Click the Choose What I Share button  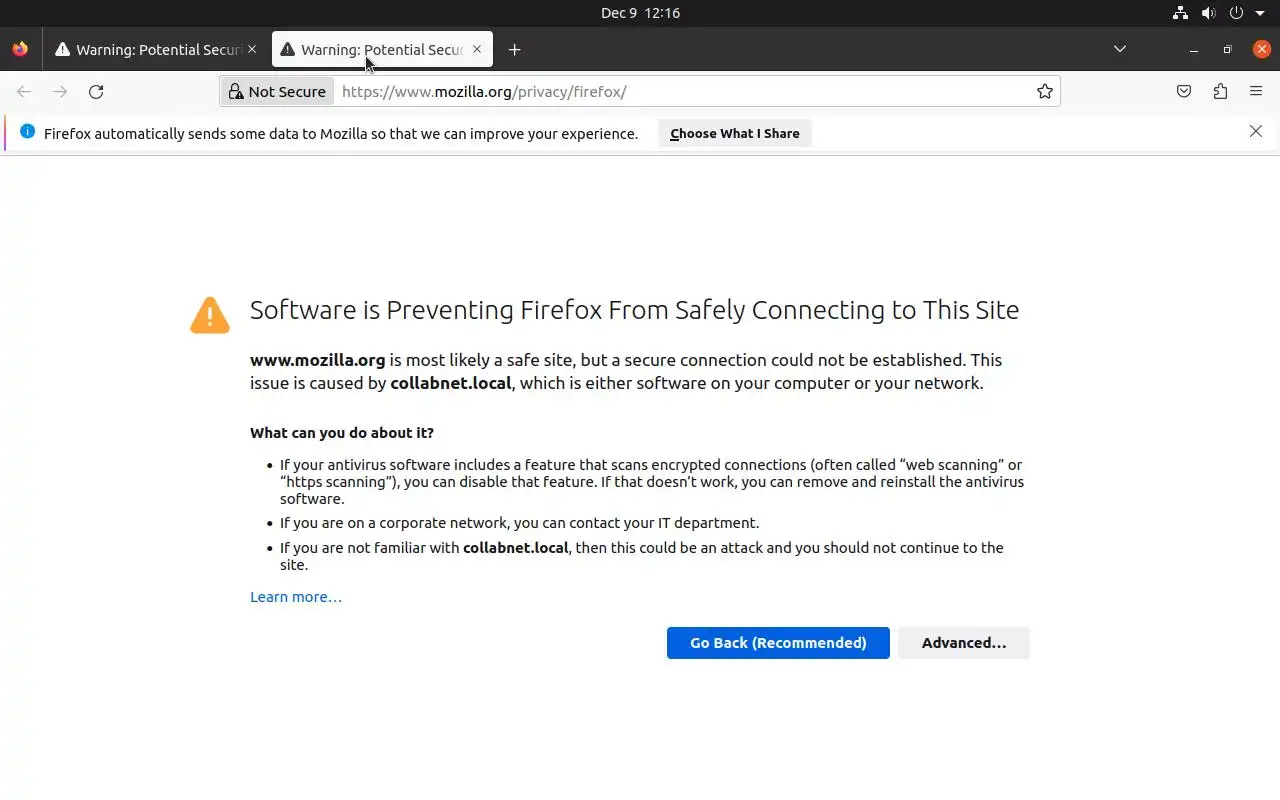click(735, 133)
